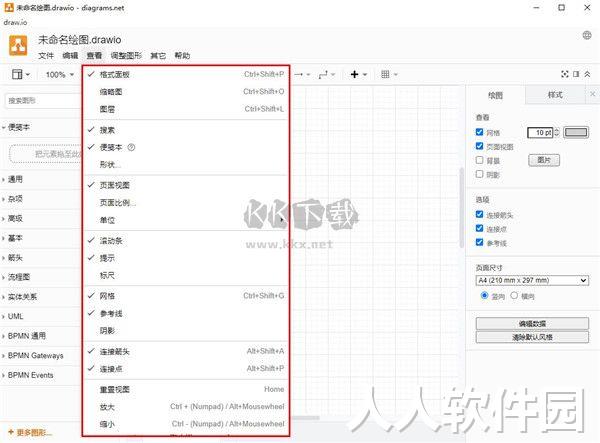
Task: Open the 文件 menu
Action: [x=46, y=55]
